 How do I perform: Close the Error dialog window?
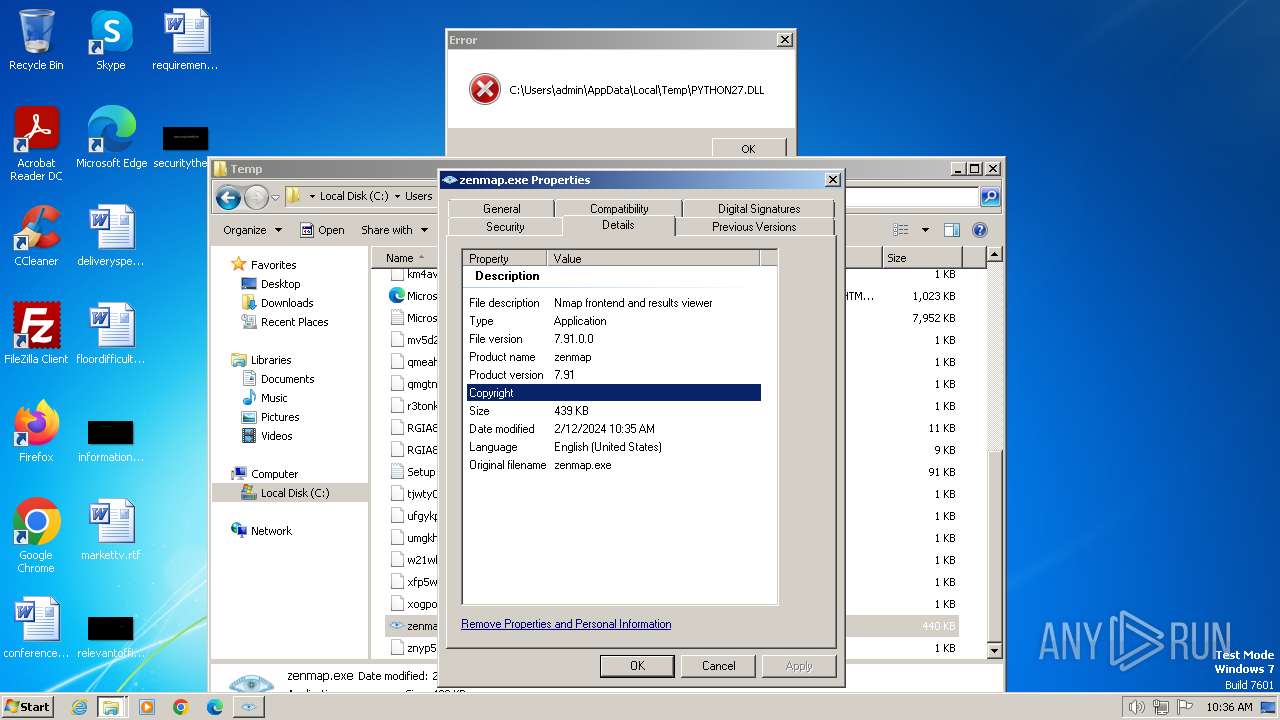coord(785,40)
